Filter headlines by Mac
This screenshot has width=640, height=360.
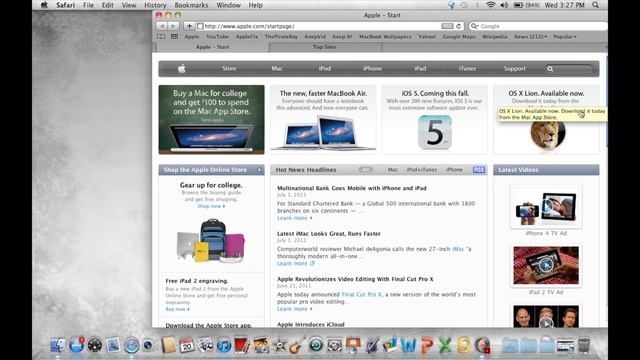392,170
